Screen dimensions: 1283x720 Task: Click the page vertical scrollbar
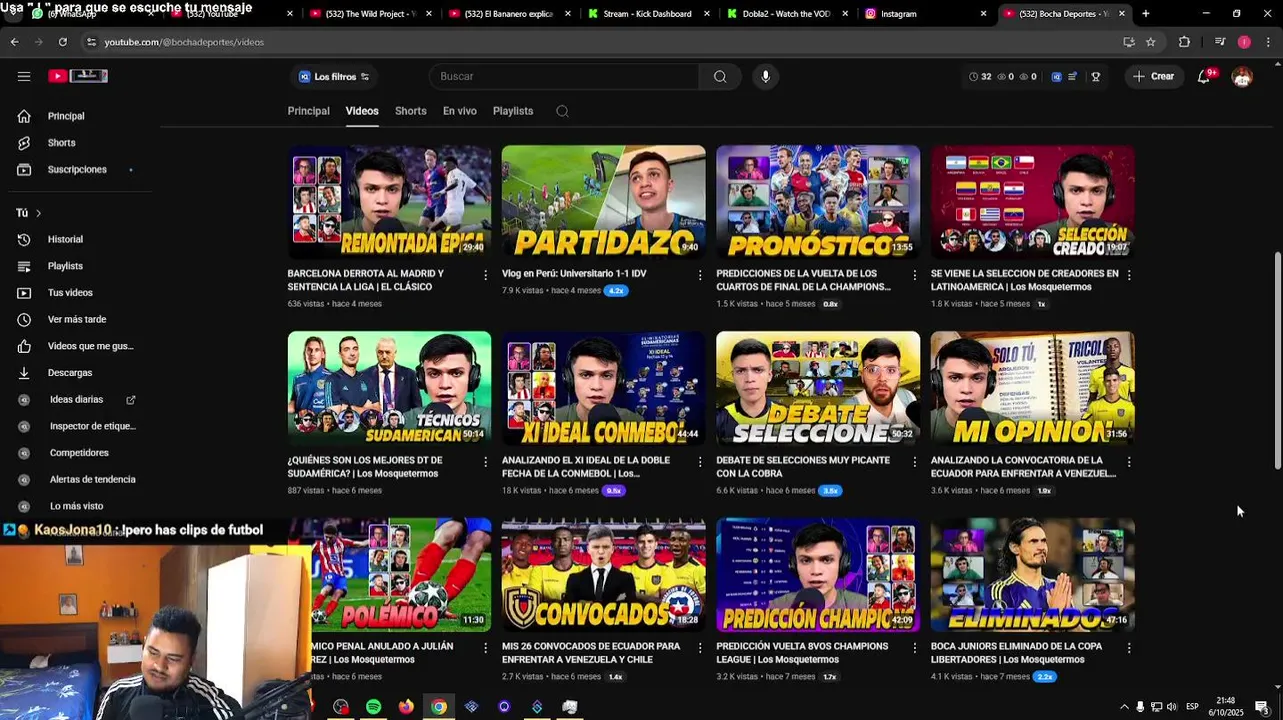pos(1278,360)
